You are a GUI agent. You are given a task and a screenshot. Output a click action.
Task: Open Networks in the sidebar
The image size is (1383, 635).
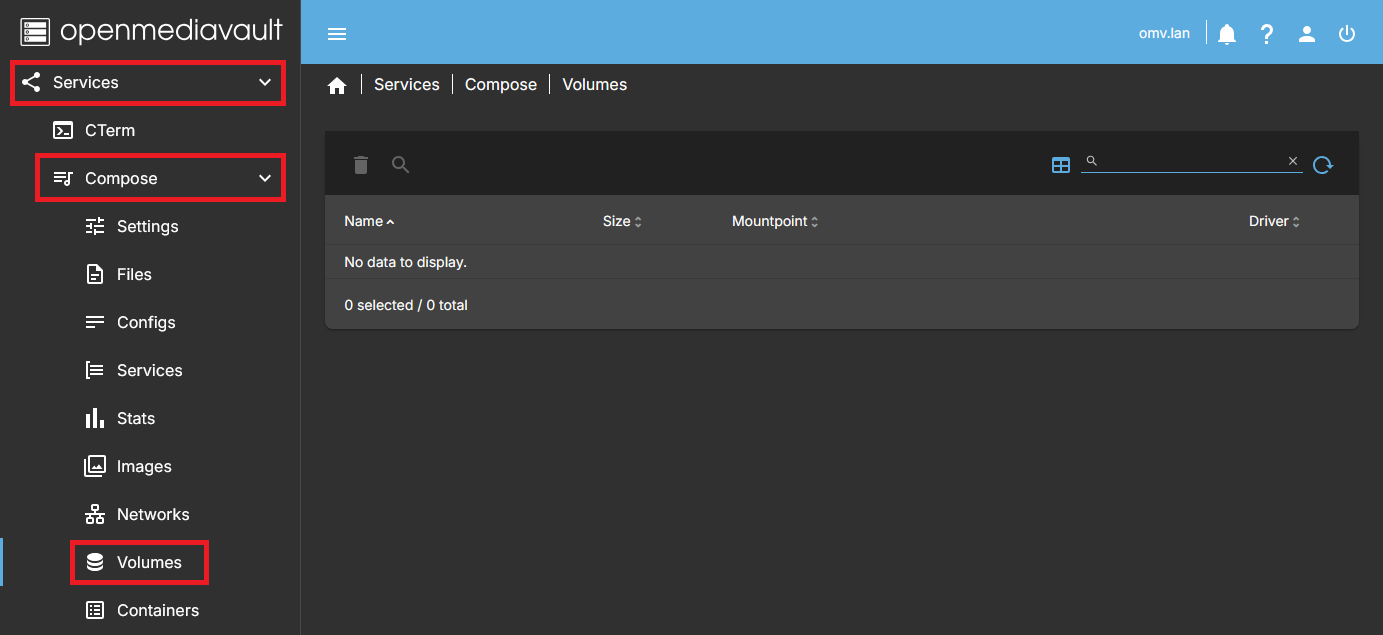[x=152, y=514]
